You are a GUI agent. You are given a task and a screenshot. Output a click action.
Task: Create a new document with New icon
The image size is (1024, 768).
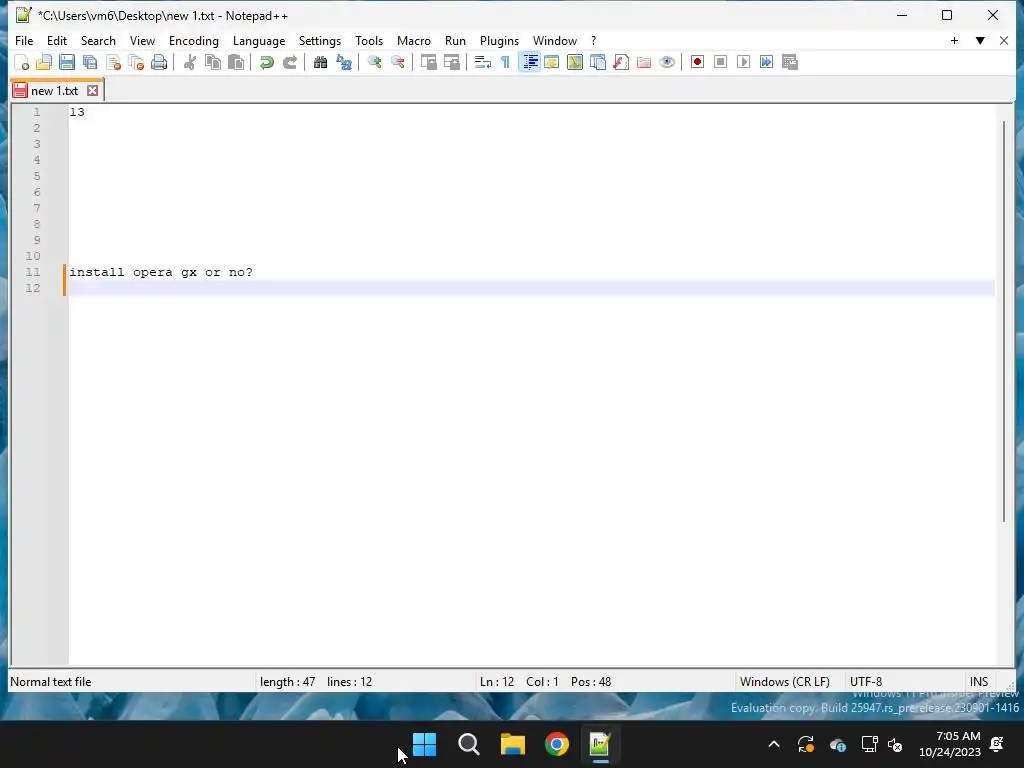coord(22,62)
